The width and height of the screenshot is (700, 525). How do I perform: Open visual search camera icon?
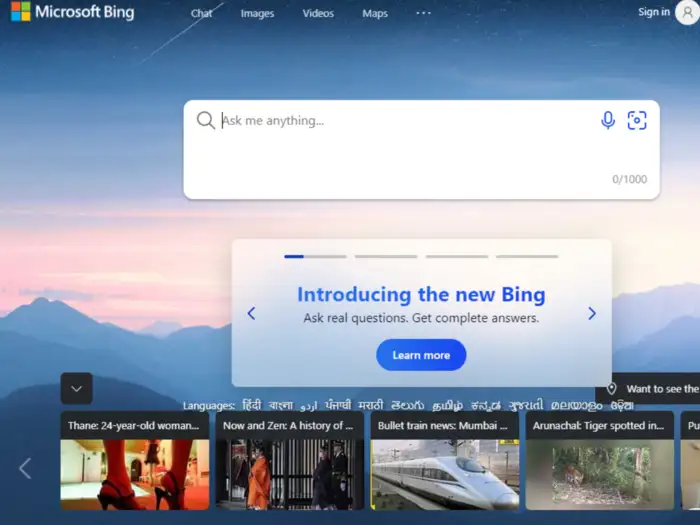click(x=637, y=120)
